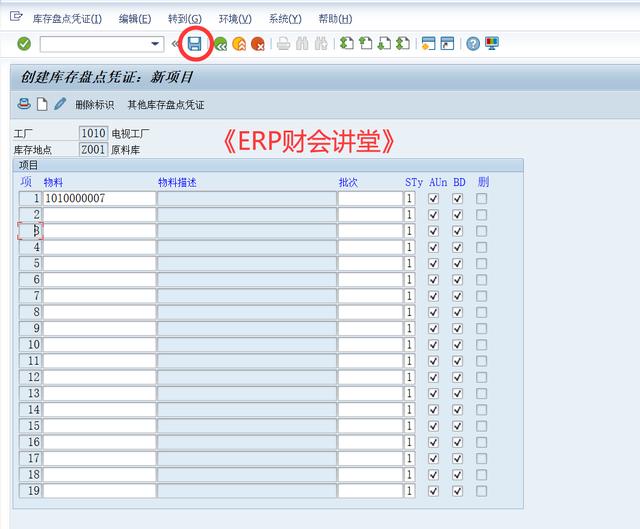The height and width of the screenshot is (529, 640).
Task: Click the empty material field in row 12
Action: [99, 377]
